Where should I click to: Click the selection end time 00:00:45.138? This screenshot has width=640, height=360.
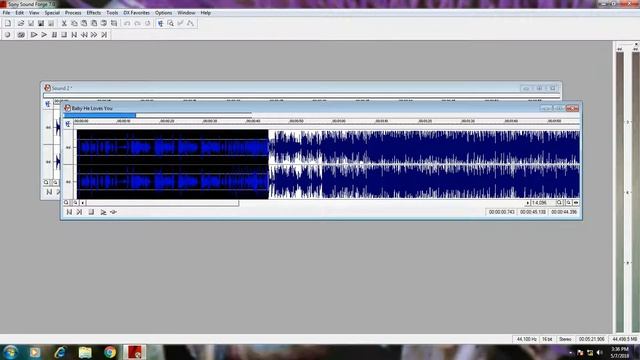tap(533, 212)
